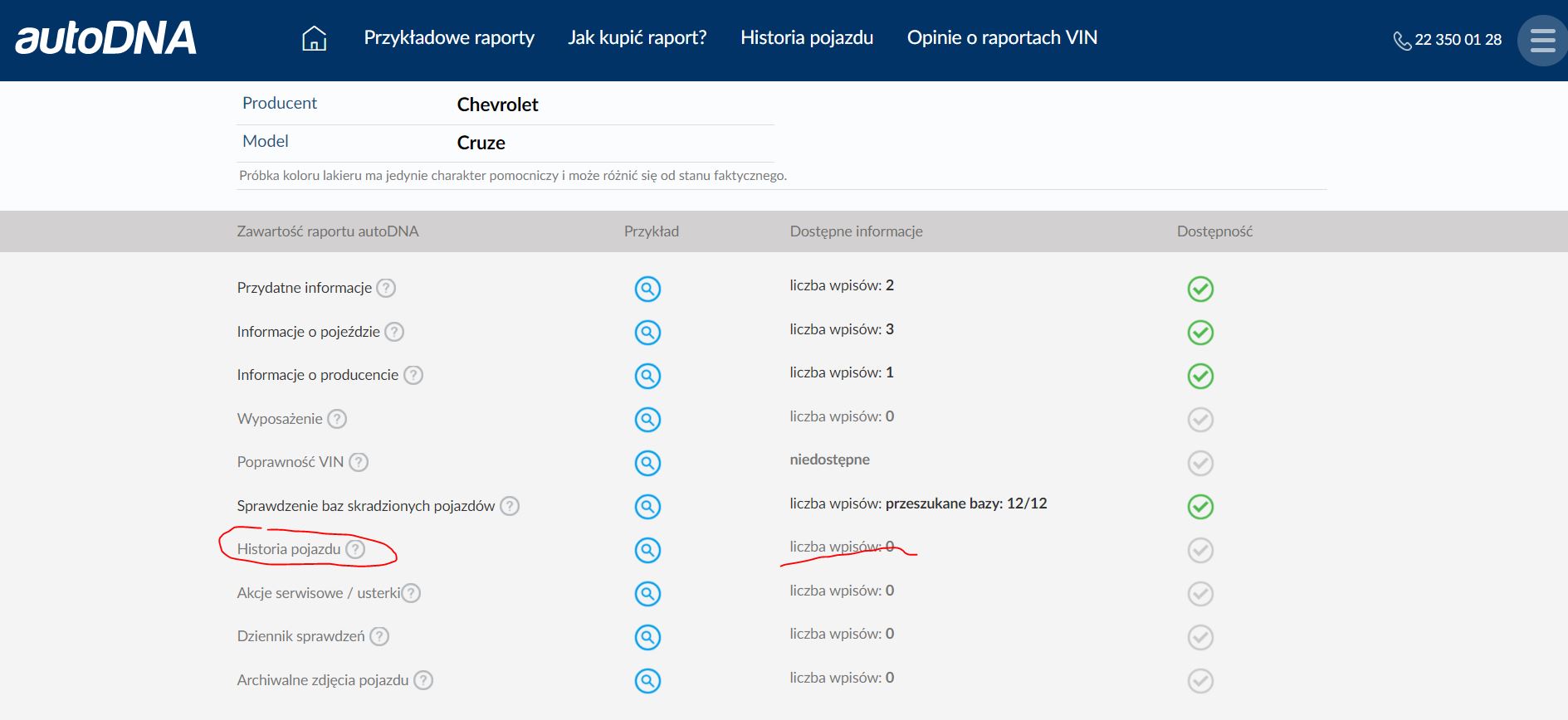
Task: View example magnifier for Informacje o producencie
Action: (x=647, y=376)
